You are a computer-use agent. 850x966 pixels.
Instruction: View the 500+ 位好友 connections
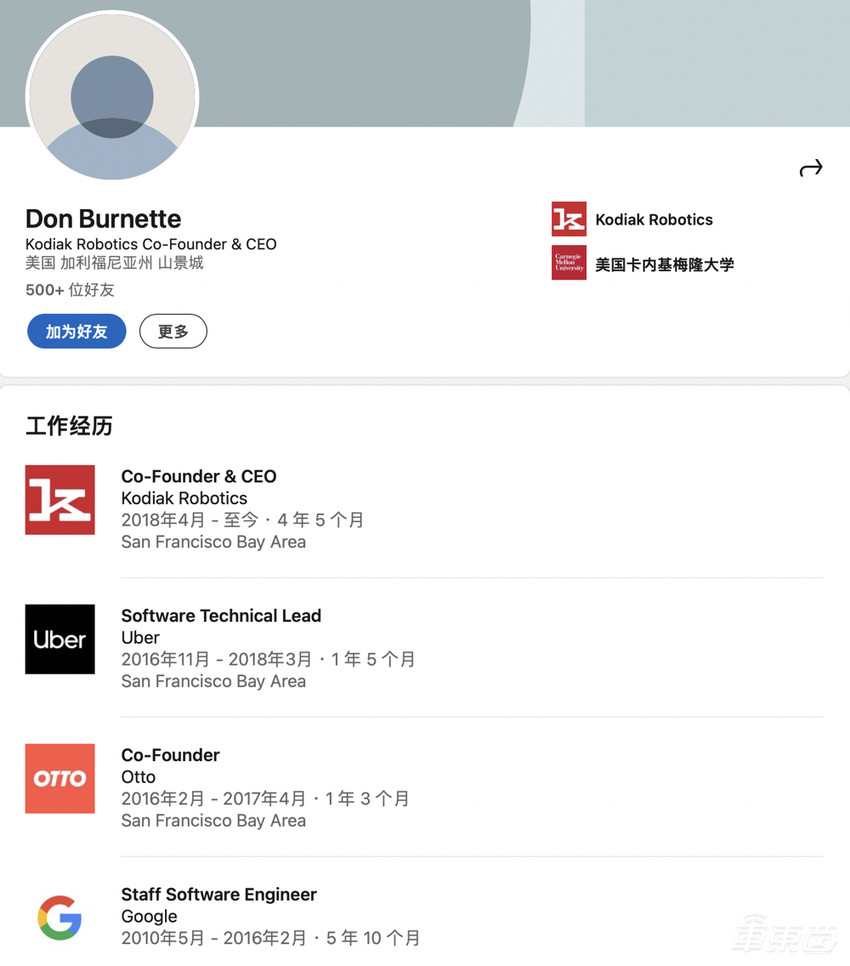pyautogui.click(x=70, y=290)
